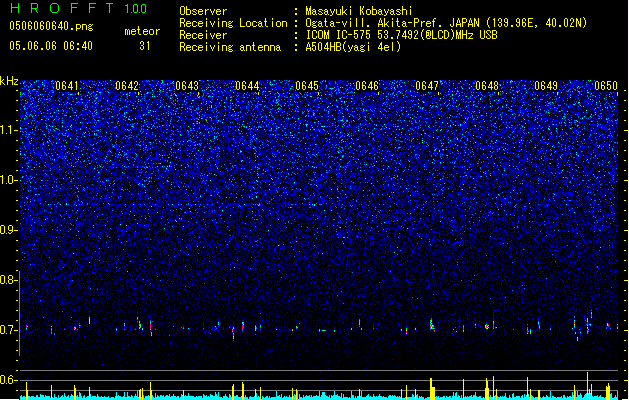Select the filename 0506060640.png

(51, 26)
